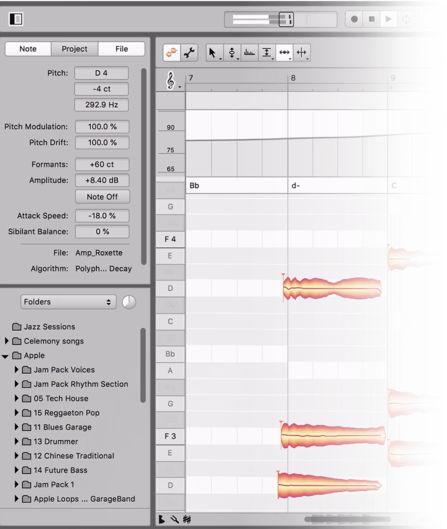Select the Jazz Sessions folder
This screenshot has height=529, width=447.
click(44, 327)
